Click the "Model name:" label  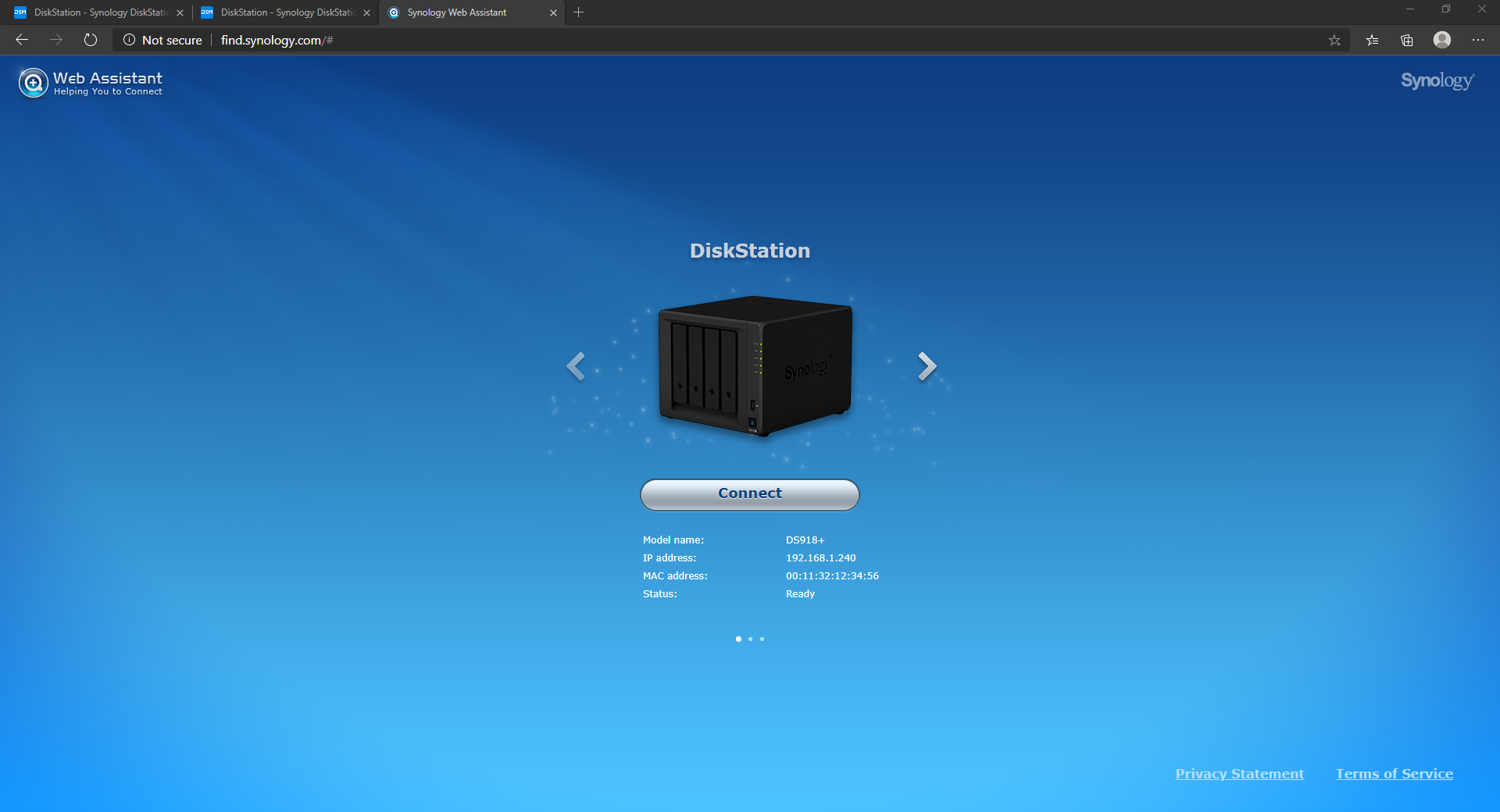tap(673, 540)
